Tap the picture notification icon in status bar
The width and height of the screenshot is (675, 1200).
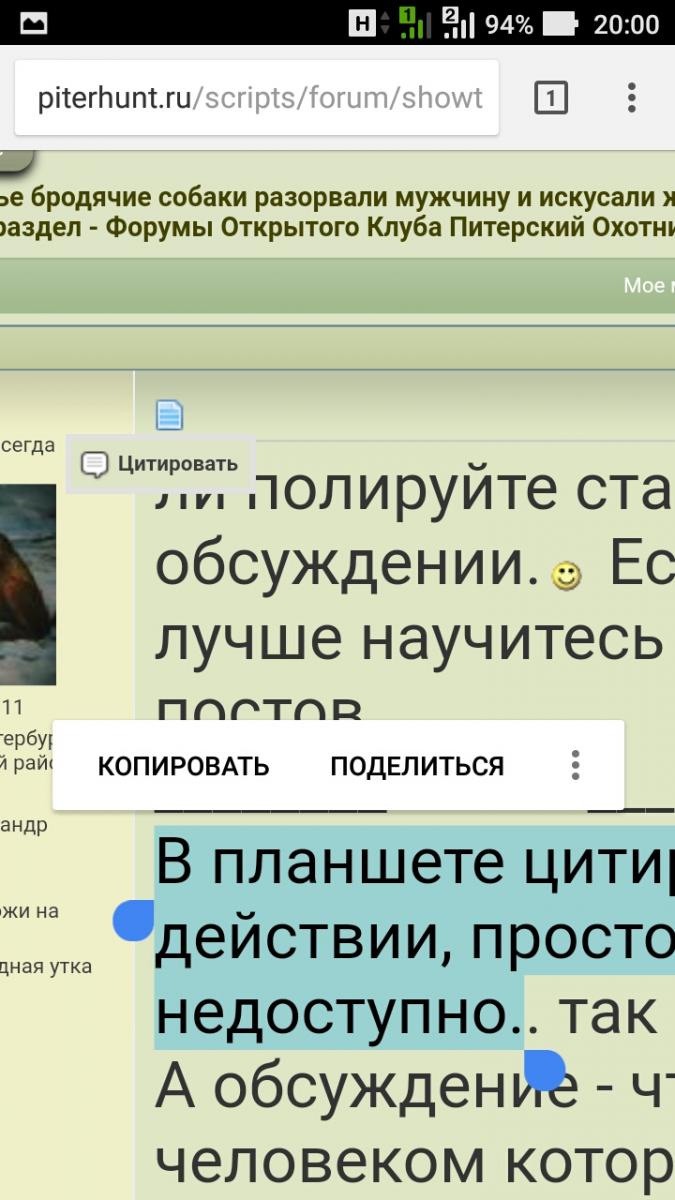point(33,24)
